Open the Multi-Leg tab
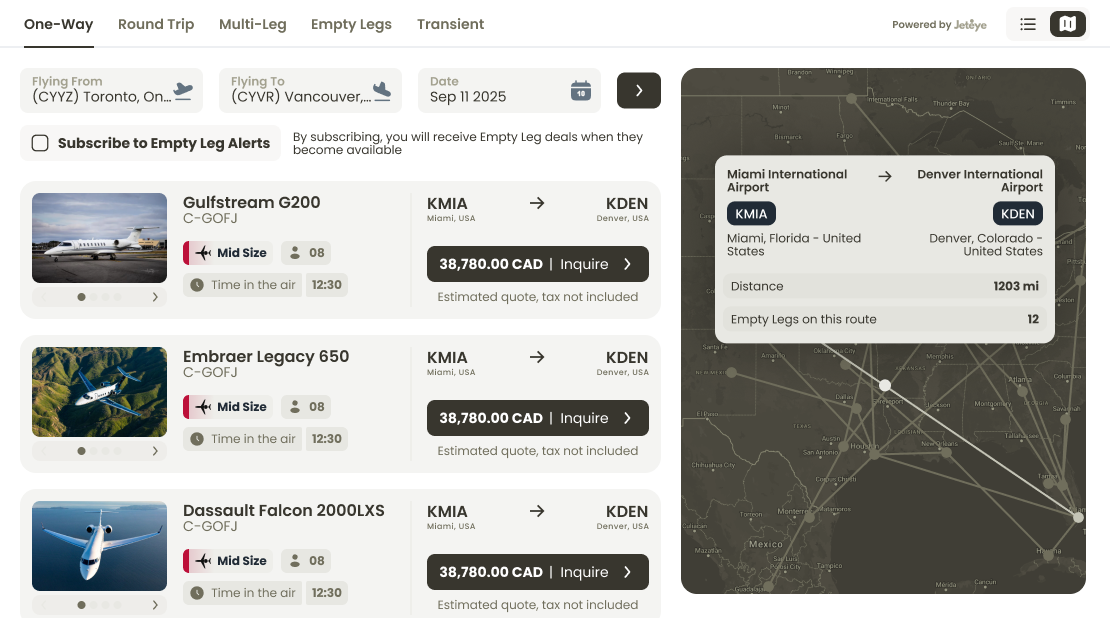The width and height of the screenshot is (1110, 618). (x=253, y=24)
